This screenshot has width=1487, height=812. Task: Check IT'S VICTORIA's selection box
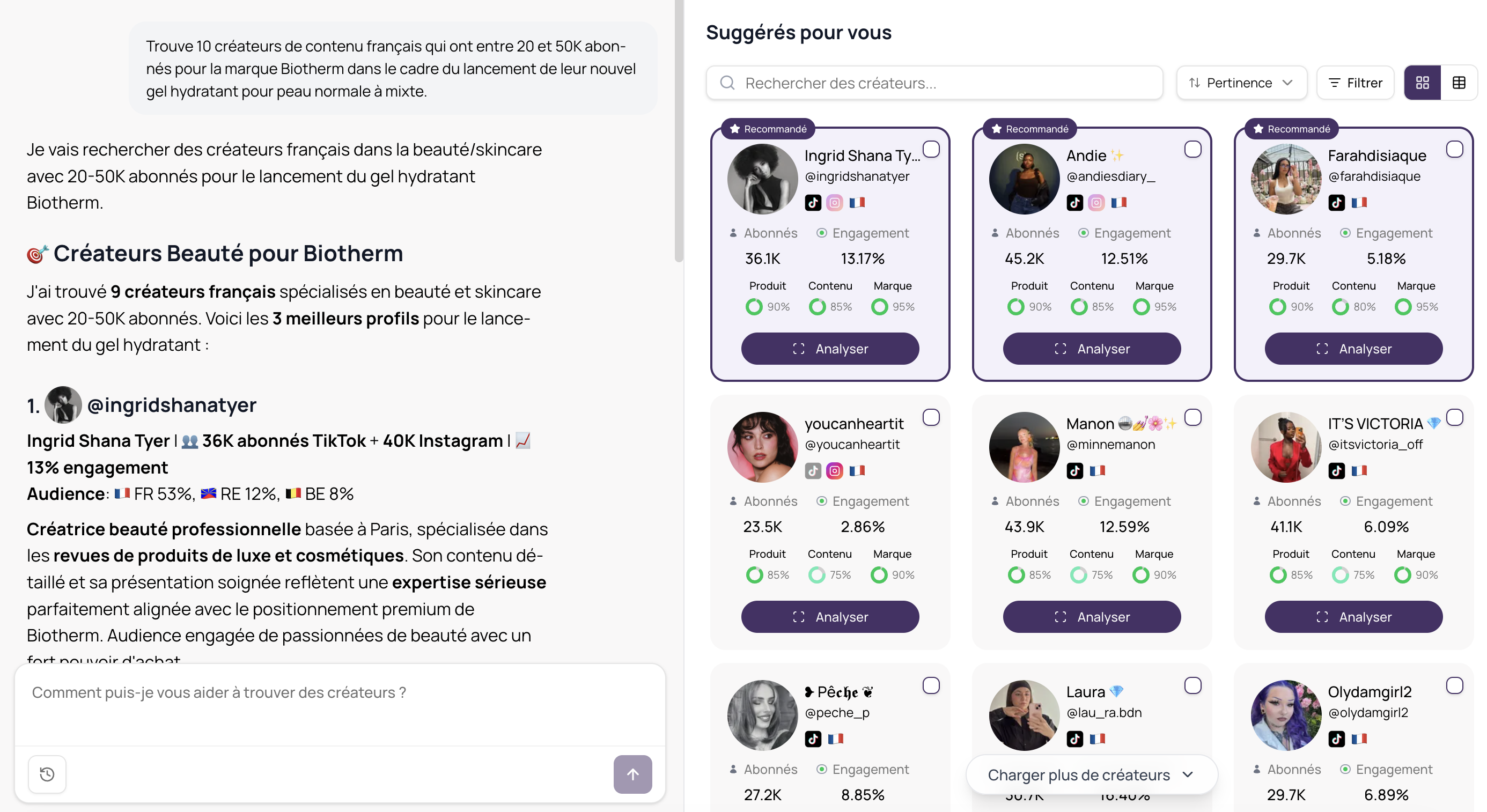point(1455,417)
